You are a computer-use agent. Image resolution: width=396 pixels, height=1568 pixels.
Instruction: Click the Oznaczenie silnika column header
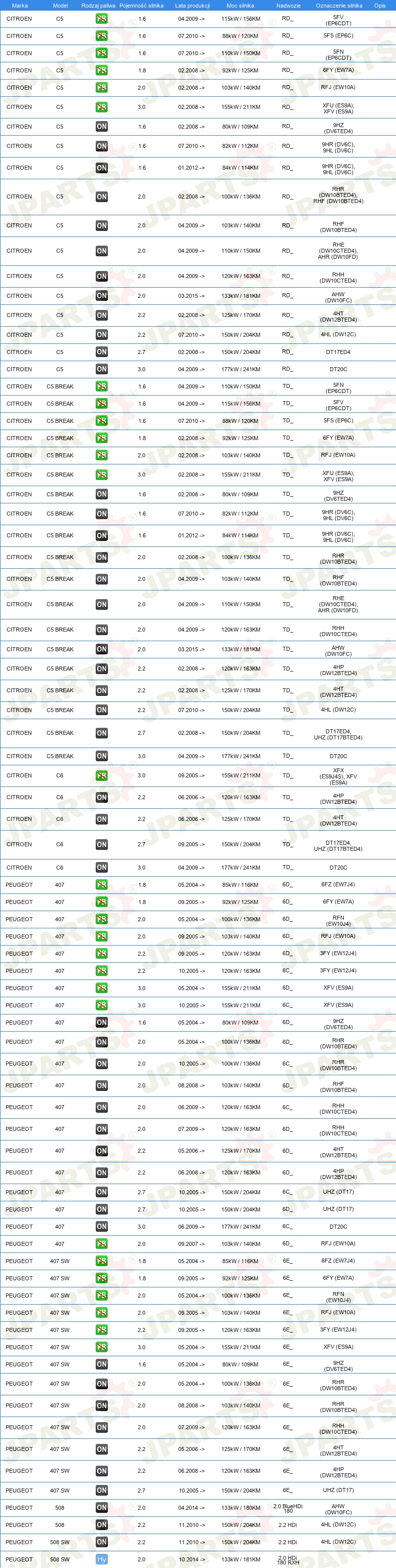tap(339, 6)
